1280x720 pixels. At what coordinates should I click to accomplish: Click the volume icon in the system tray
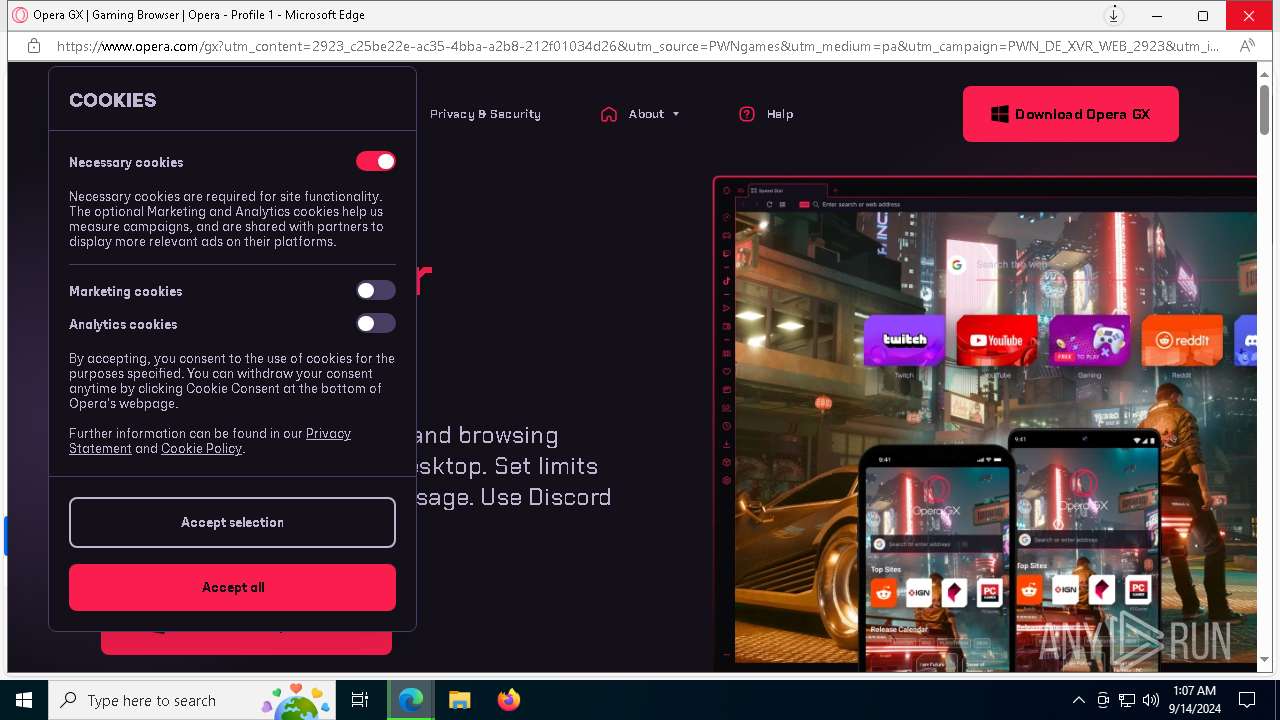click(1151, 700)
